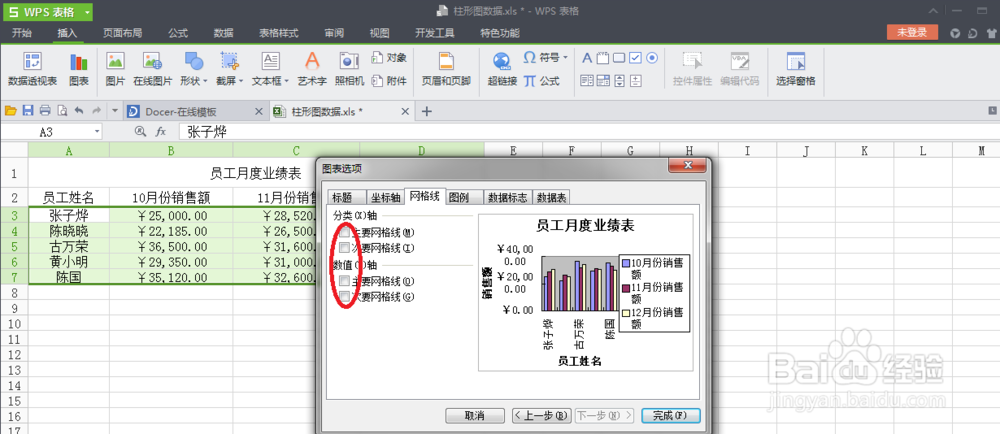Click 取消 to cancel chart dialog
This screenshot has height=434, width=1000.
474,416
